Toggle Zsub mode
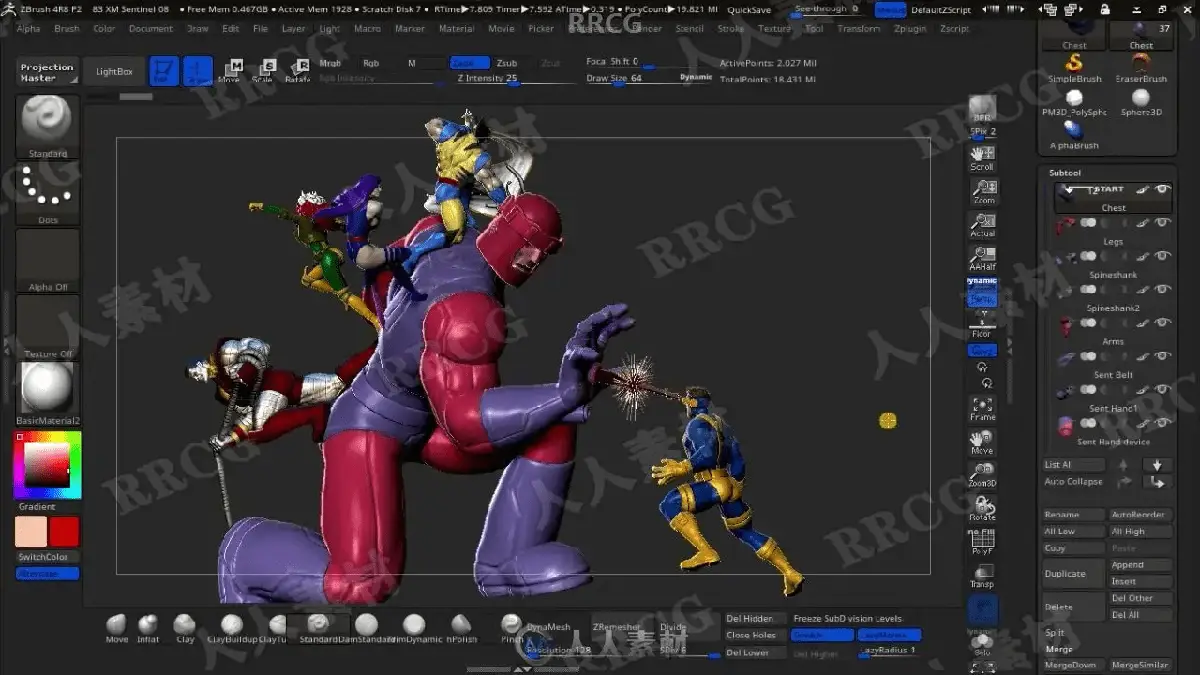 [x=507, y=62]
